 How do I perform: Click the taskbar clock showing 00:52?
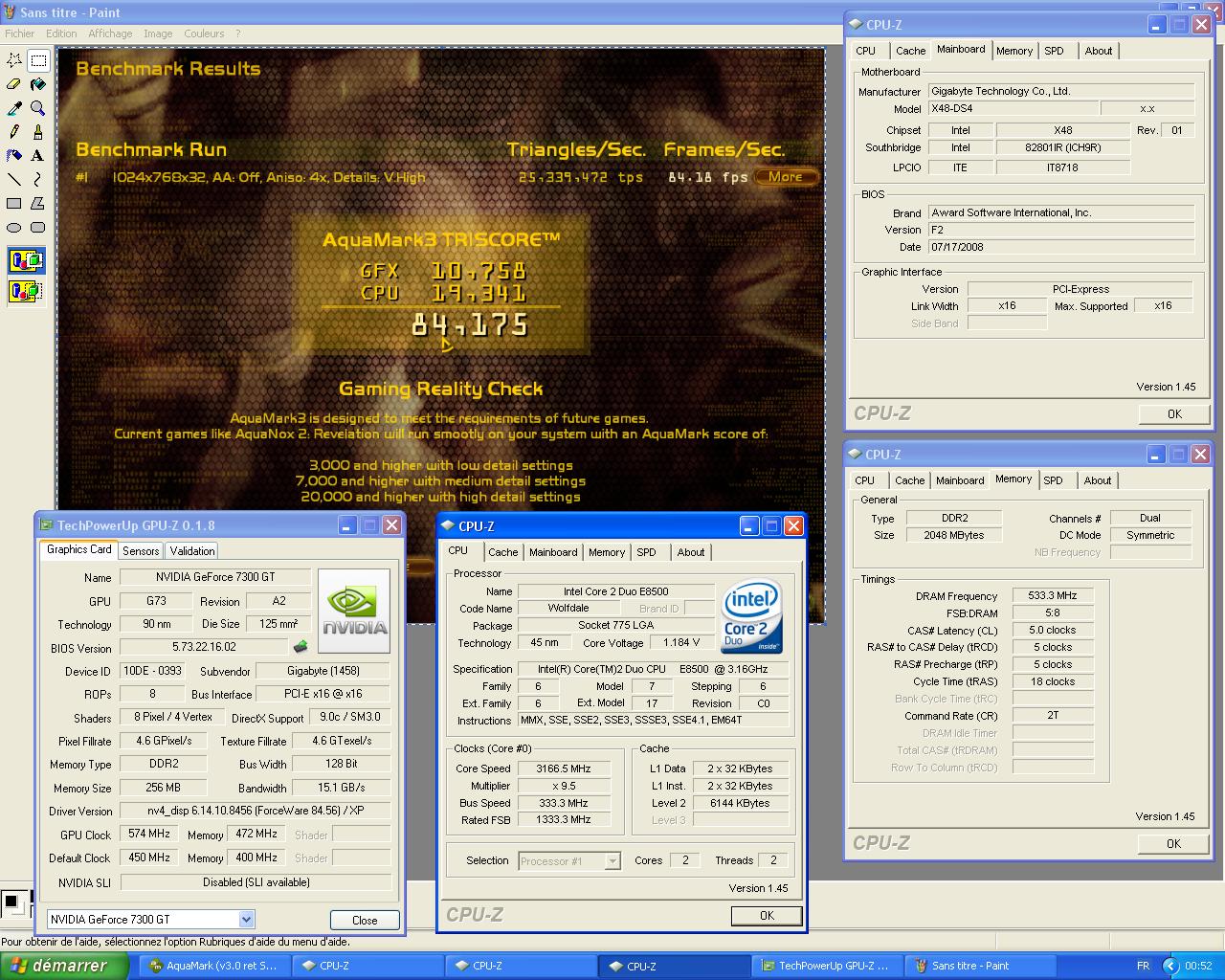click(1198, 966)
